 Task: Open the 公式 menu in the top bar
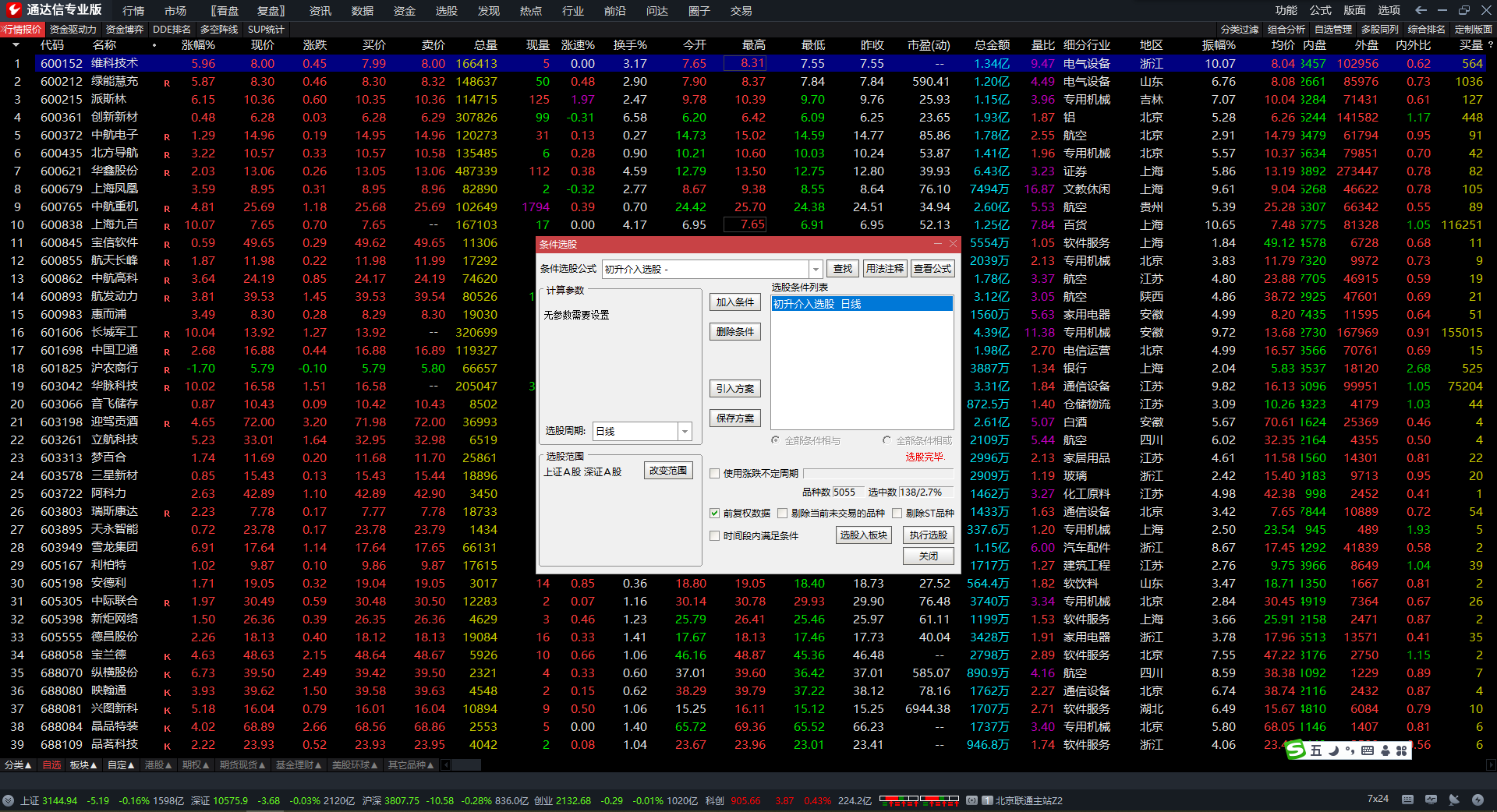[x=1320, y=10]
